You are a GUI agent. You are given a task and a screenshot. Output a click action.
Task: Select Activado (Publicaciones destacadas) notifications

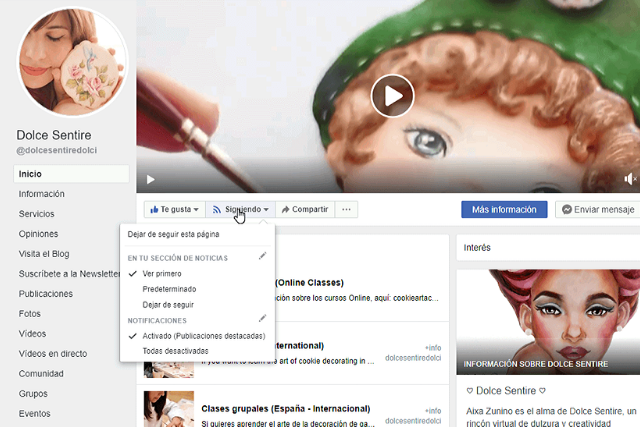pyautogui.click(x=204, y=336)
